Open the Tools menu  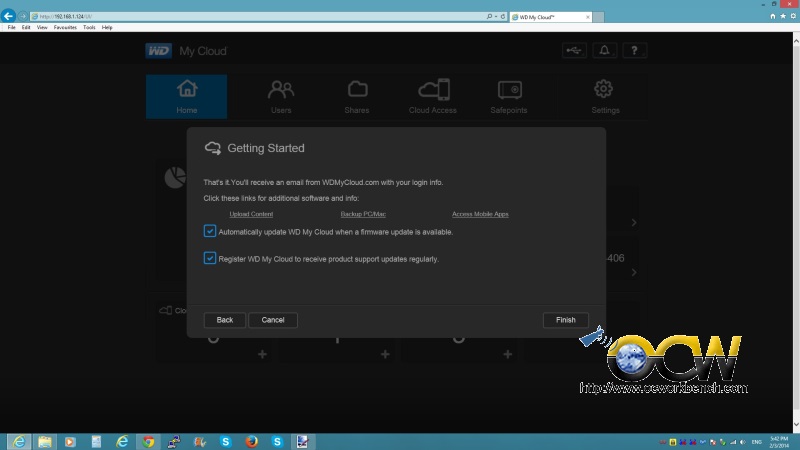(89, 28)
